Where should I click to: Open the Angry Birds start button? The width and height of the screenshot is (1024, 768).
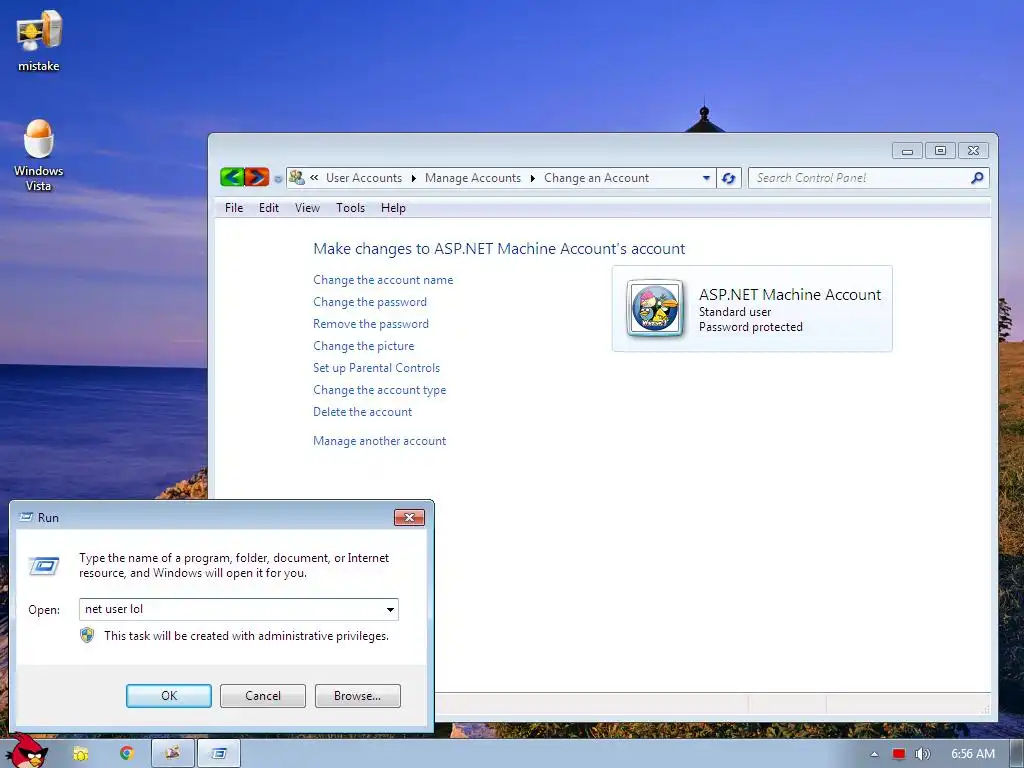[27, 752]
